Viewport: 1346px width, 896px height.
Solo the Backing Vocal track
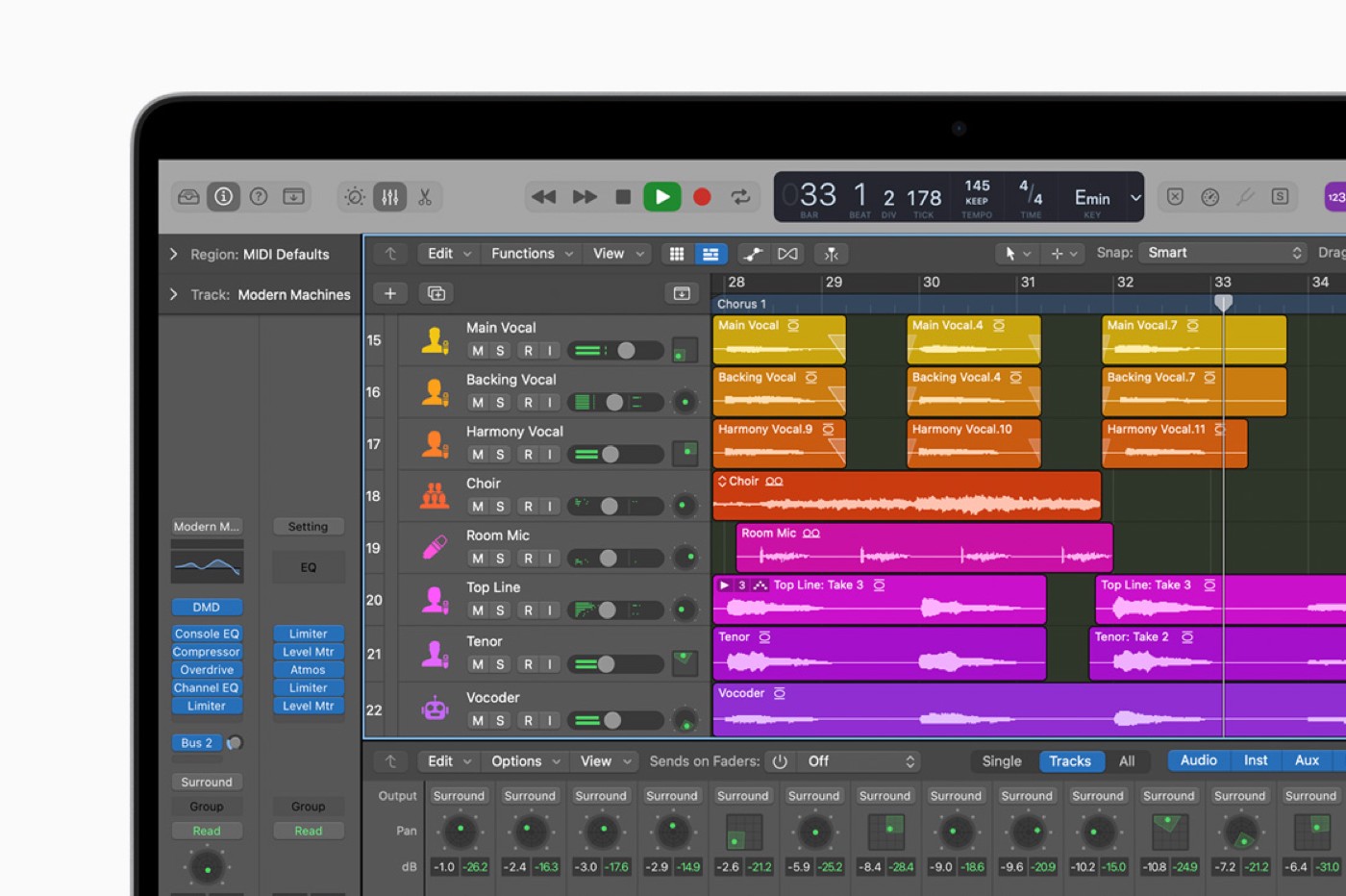tap(500, 403)
